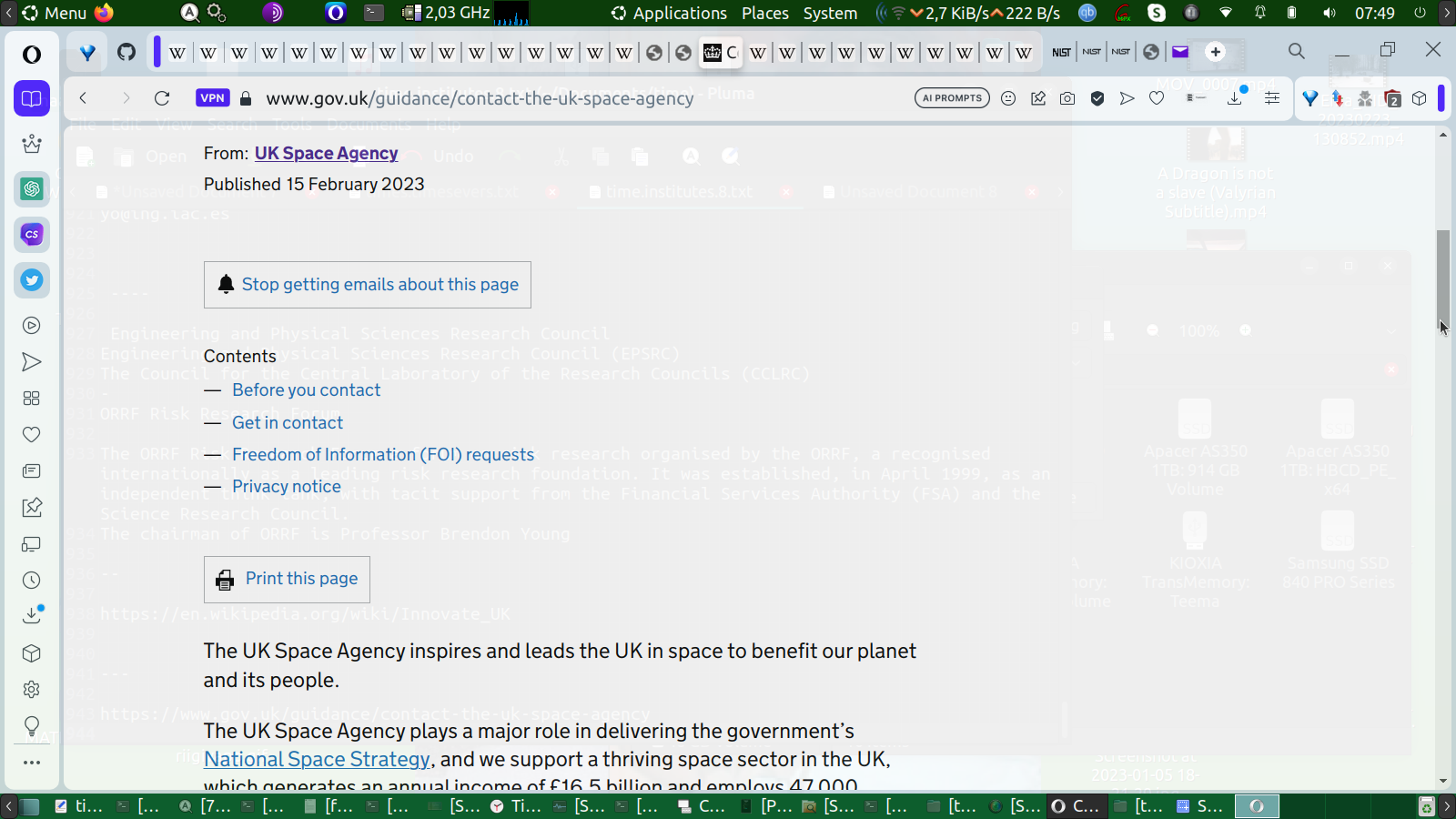Viewport: 1456px width, 819px height.
Task: Toggle the VPN badge in address bar
Action: pos(212,98)
